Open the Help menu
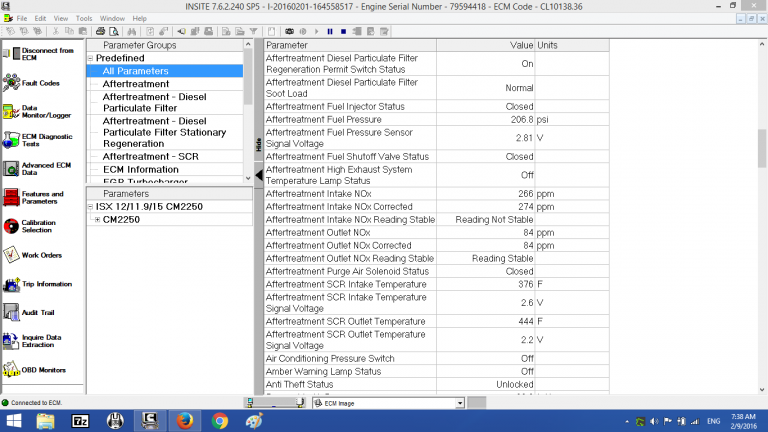Screen dimensions: 768x432 click(x=140, y=19)
